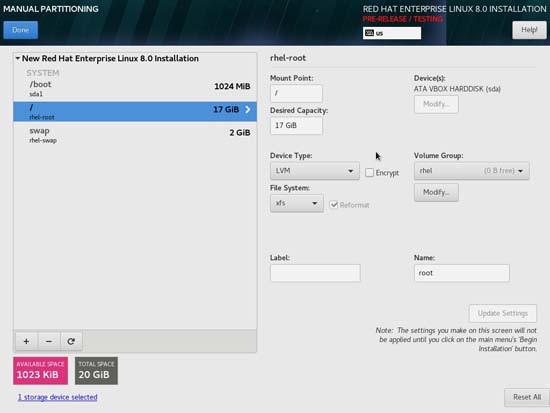Image resolution: width=550 pixels, height=413 pixels.
Task: Click the arrow chevron on the 17 GiB root row
Action: pos(248,109)
